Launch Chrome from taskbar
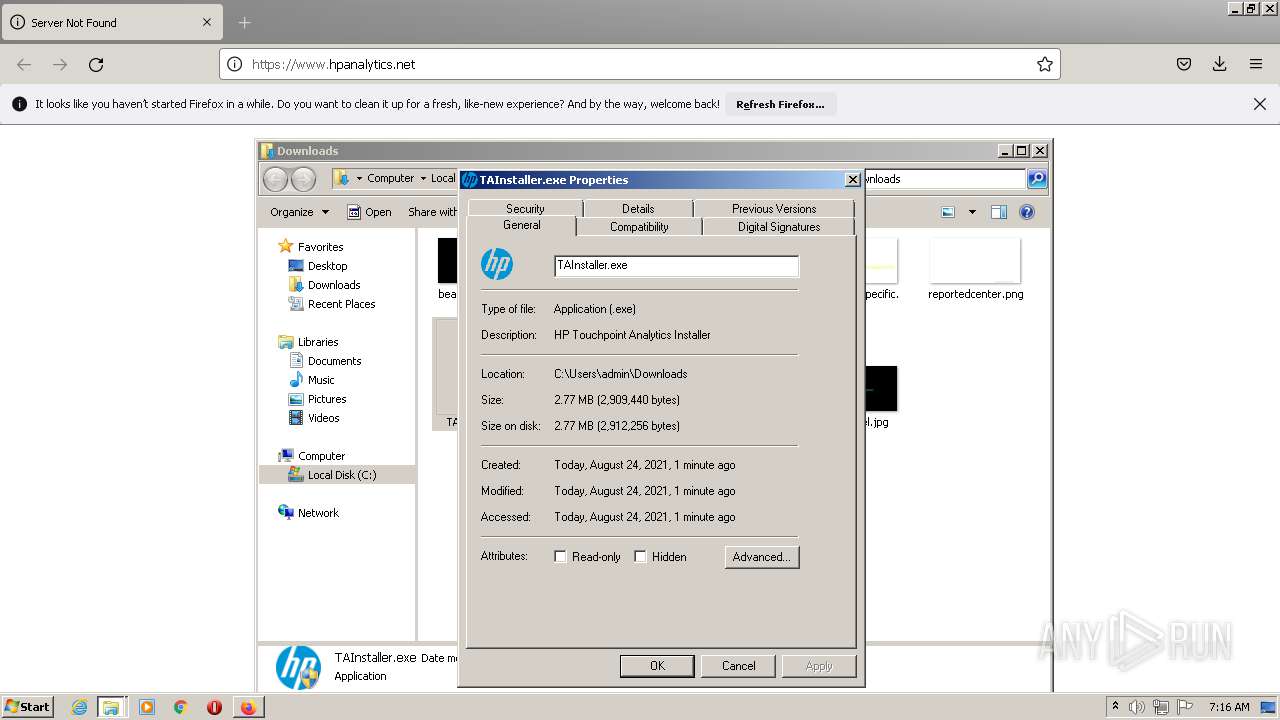1280x720 pixels. coord(180,707)
